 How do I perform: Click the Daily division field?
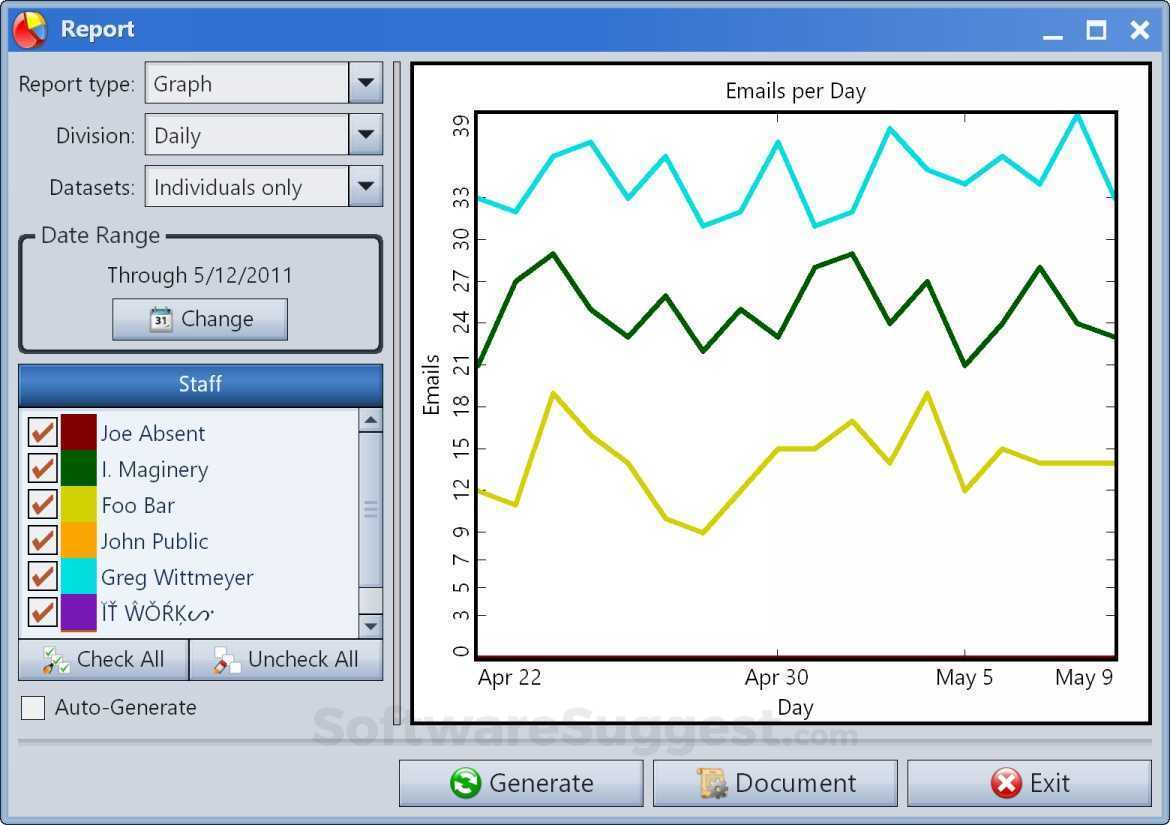point(247,134)
